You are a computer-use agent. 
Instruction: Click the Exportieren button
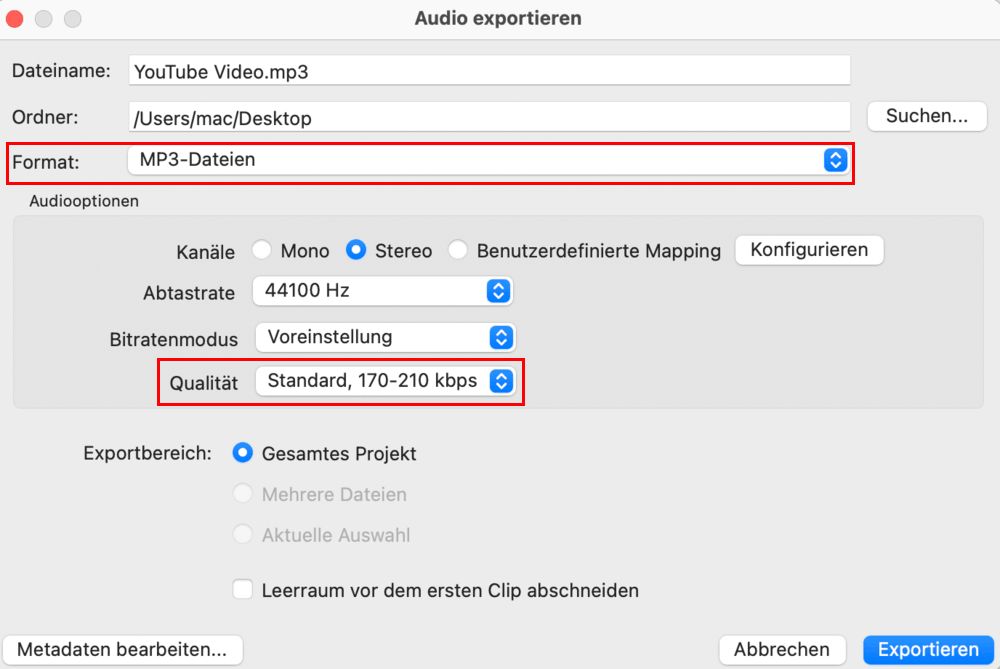(928, 650)
